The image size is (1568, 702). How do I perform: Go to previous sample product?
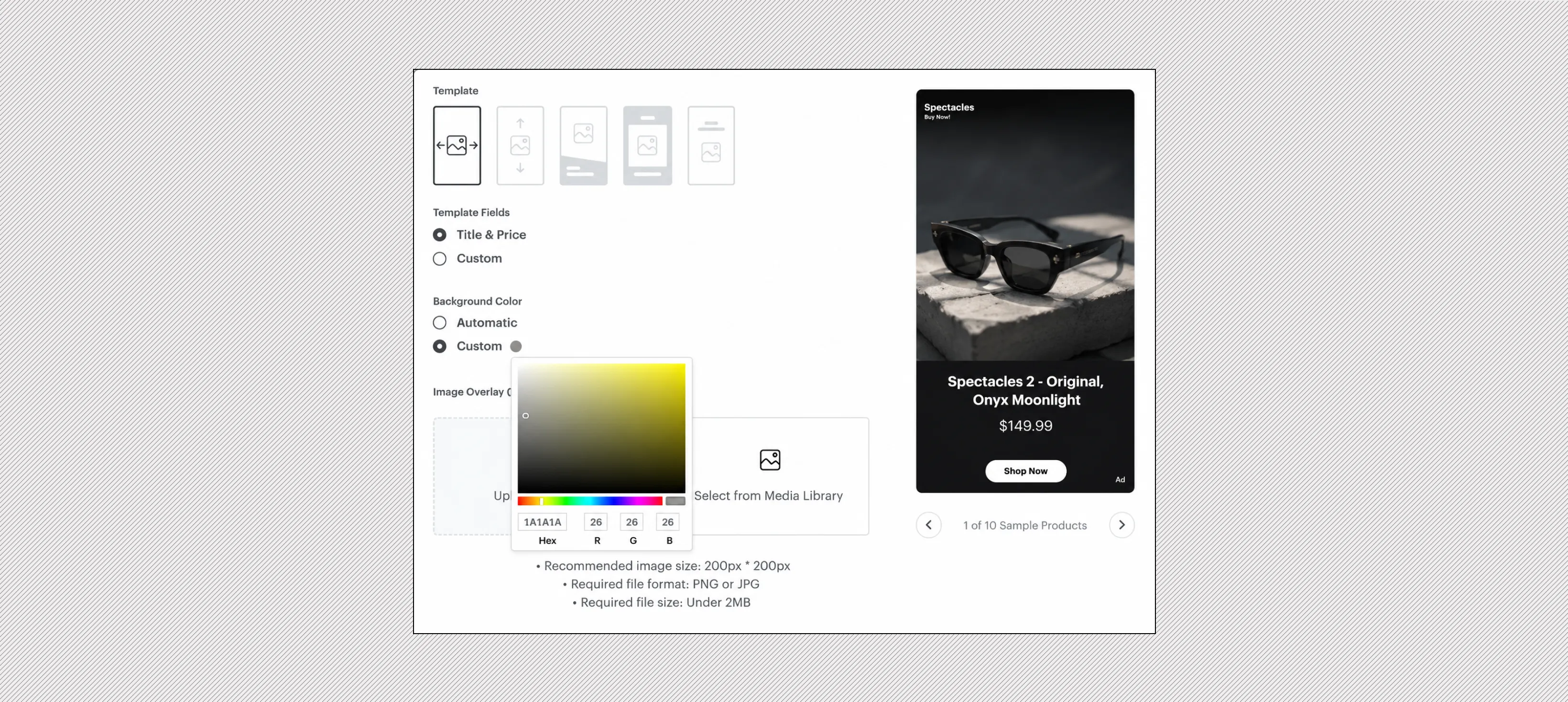pyautogui.click(x=929, y=525)
